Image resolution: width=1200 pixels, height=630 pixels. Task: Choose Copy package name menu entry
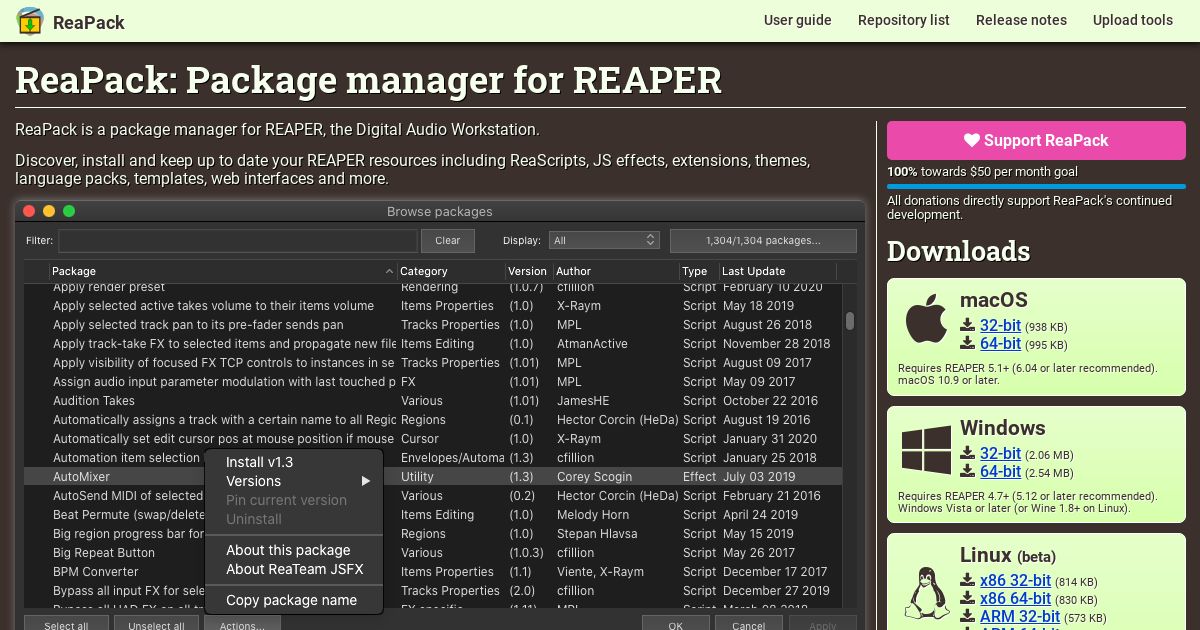coord(294,600)
